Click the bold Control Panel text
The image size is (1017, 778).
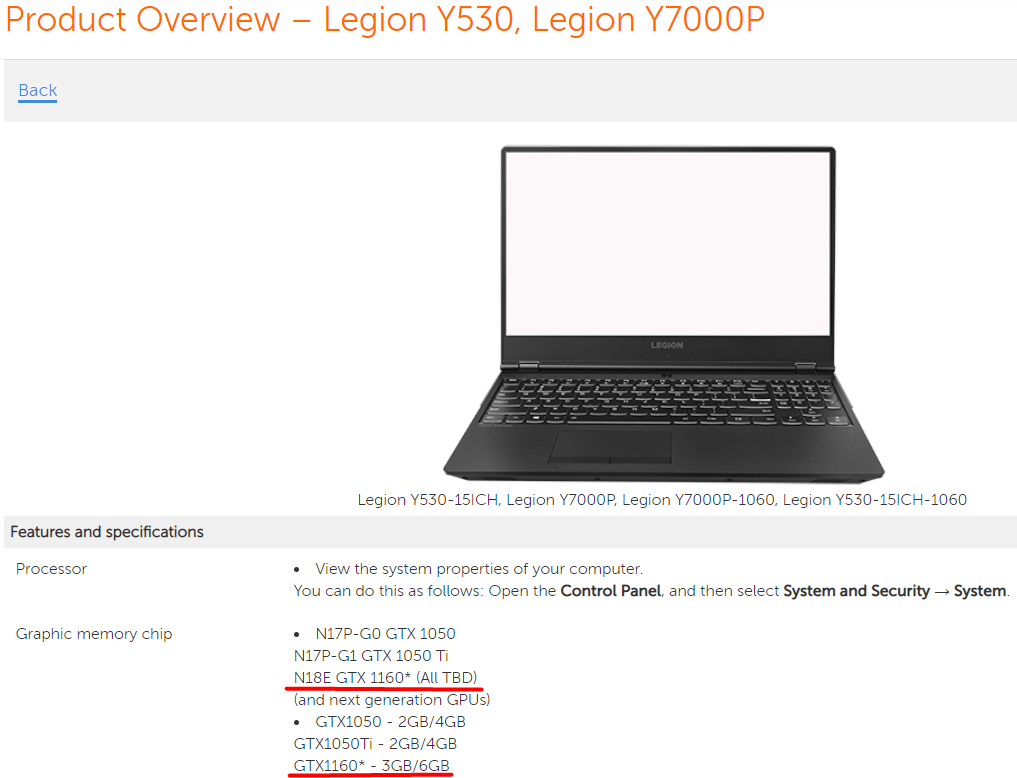[610, 591]
